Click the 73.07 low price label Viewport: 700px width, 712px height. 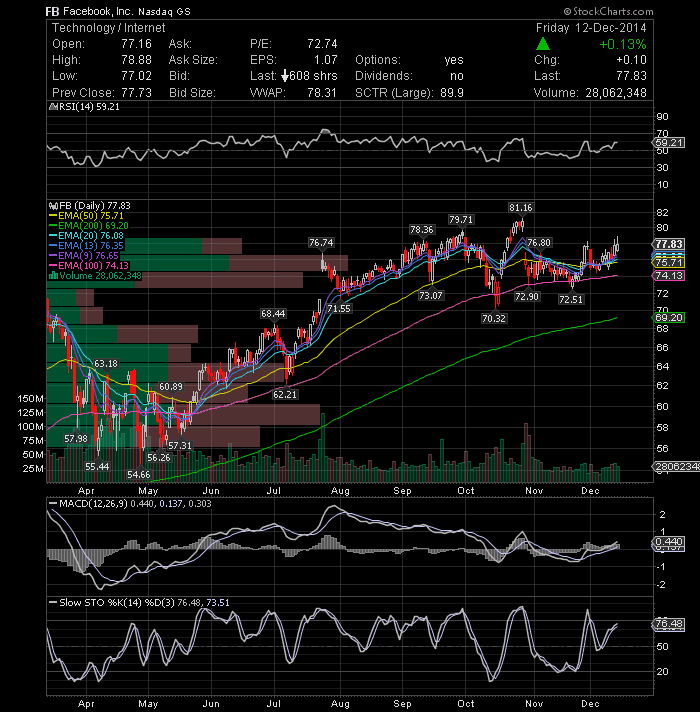click(x=430, y=296)
